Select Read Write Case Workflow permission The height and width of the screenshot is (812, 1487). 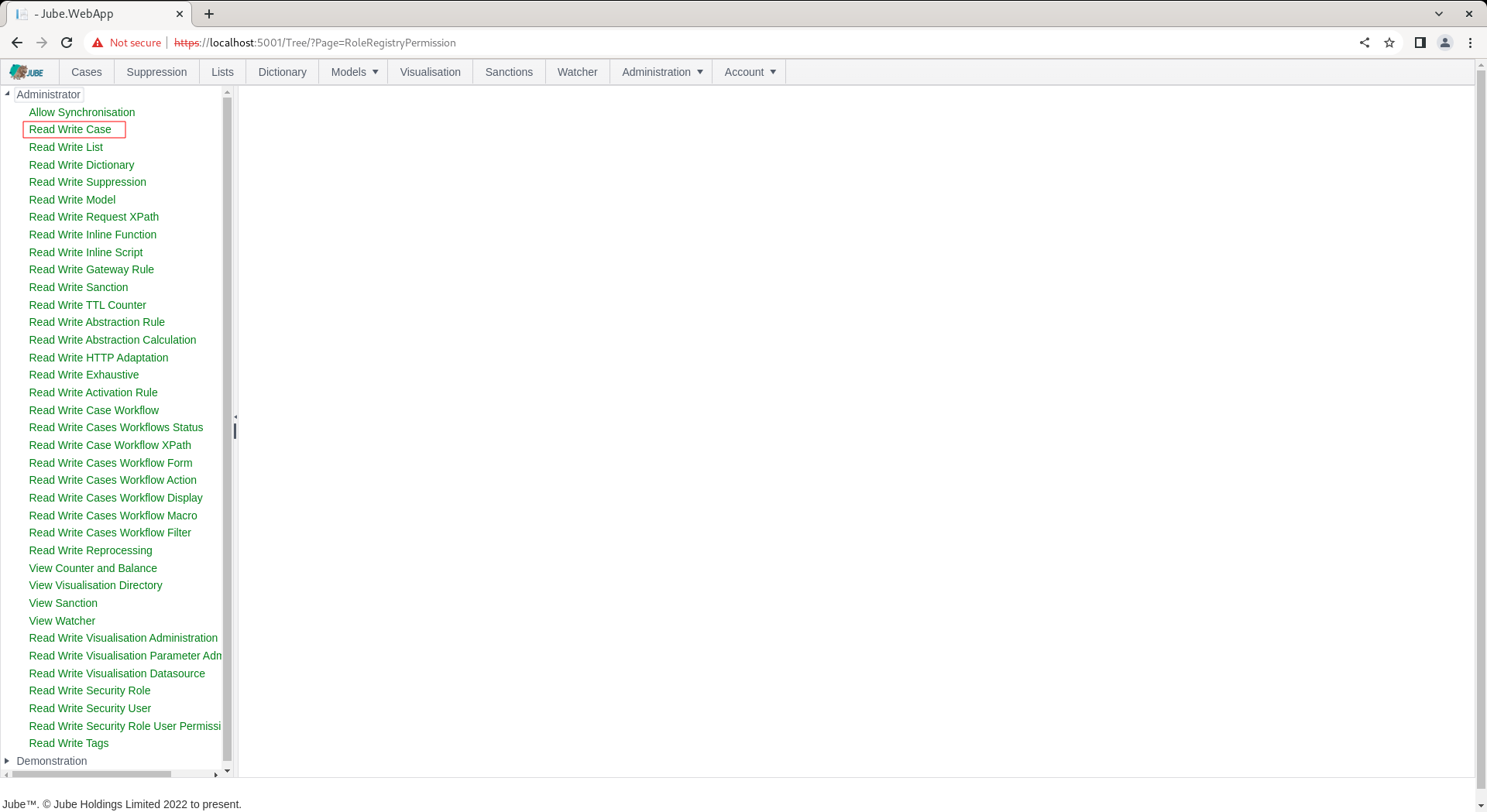pyautogui.click(x=94, y=410)
